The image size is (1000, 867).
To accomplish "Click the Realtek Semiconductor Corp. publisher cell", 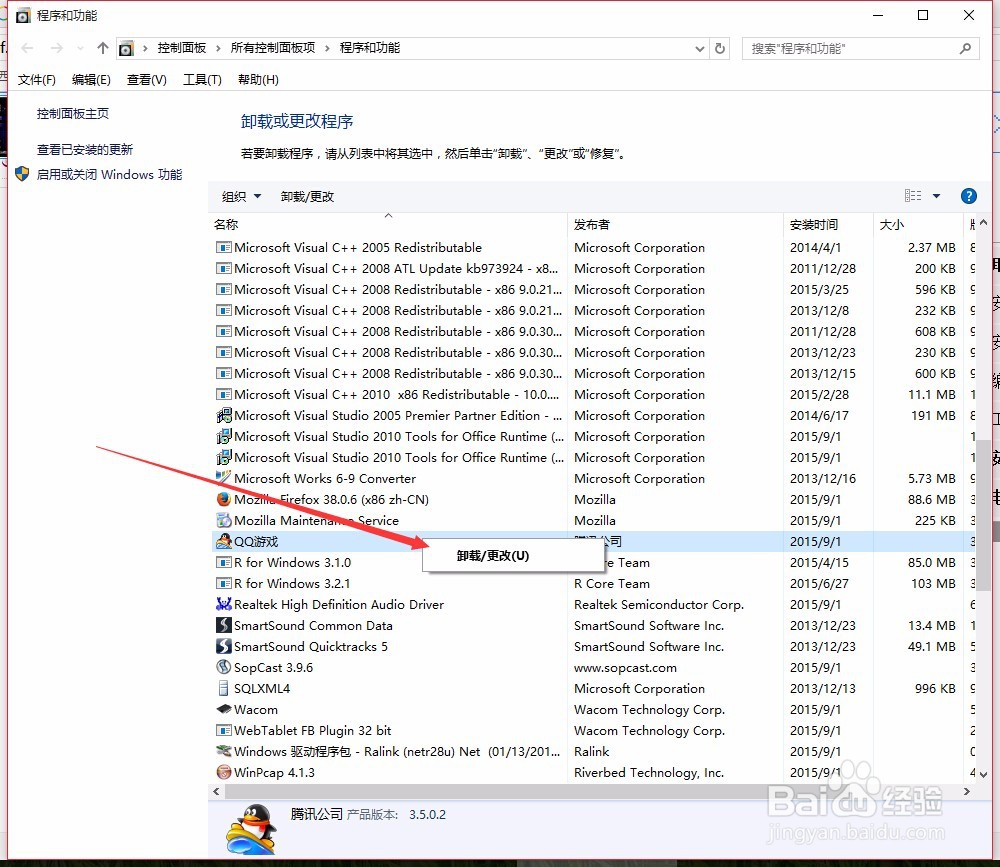I will 659,604.
